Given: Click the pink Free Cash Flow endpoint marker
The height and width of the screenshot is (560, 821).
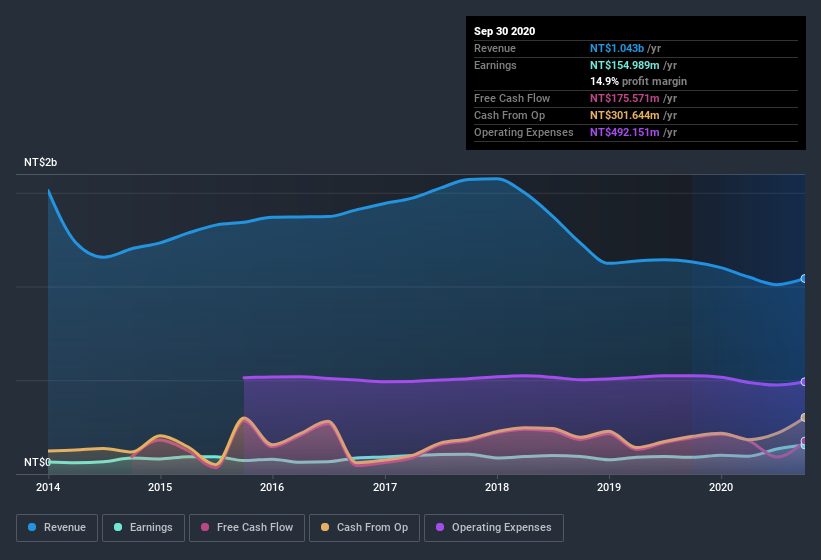Looking at the screenshot, I should click(804, 441).
